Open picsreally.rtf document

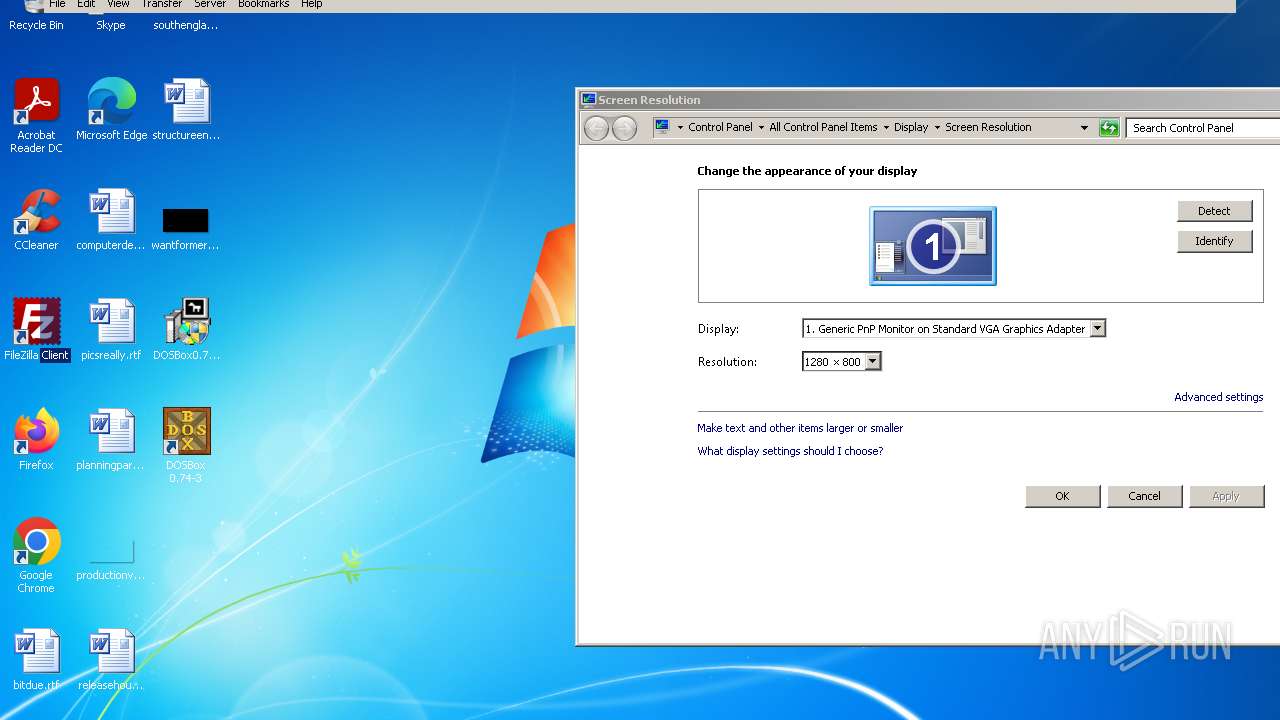tap(111, 330)
